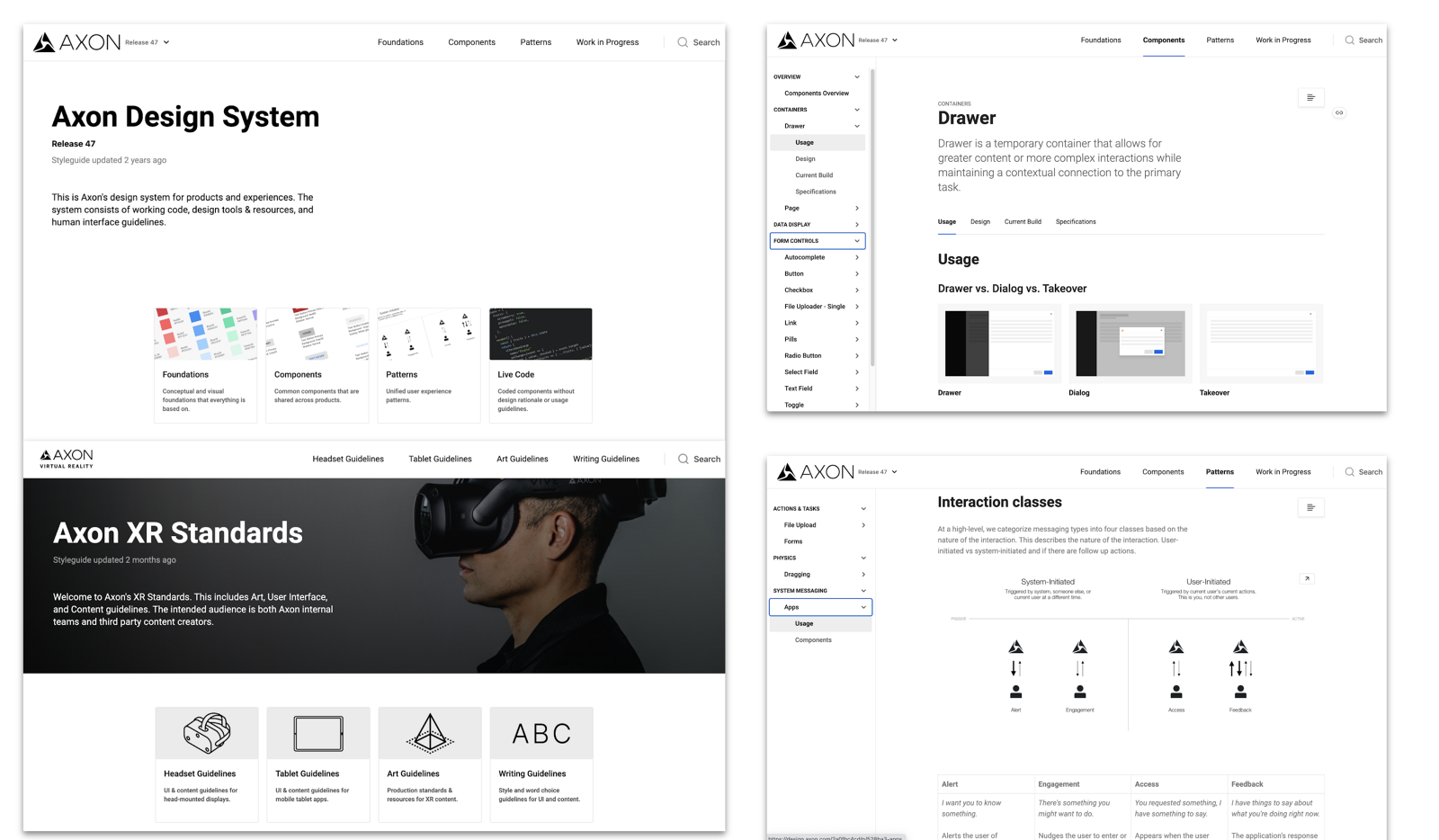Select Forms in the Patterns sidebar
Screen dimensions: 1439x840
pos(793,541)
